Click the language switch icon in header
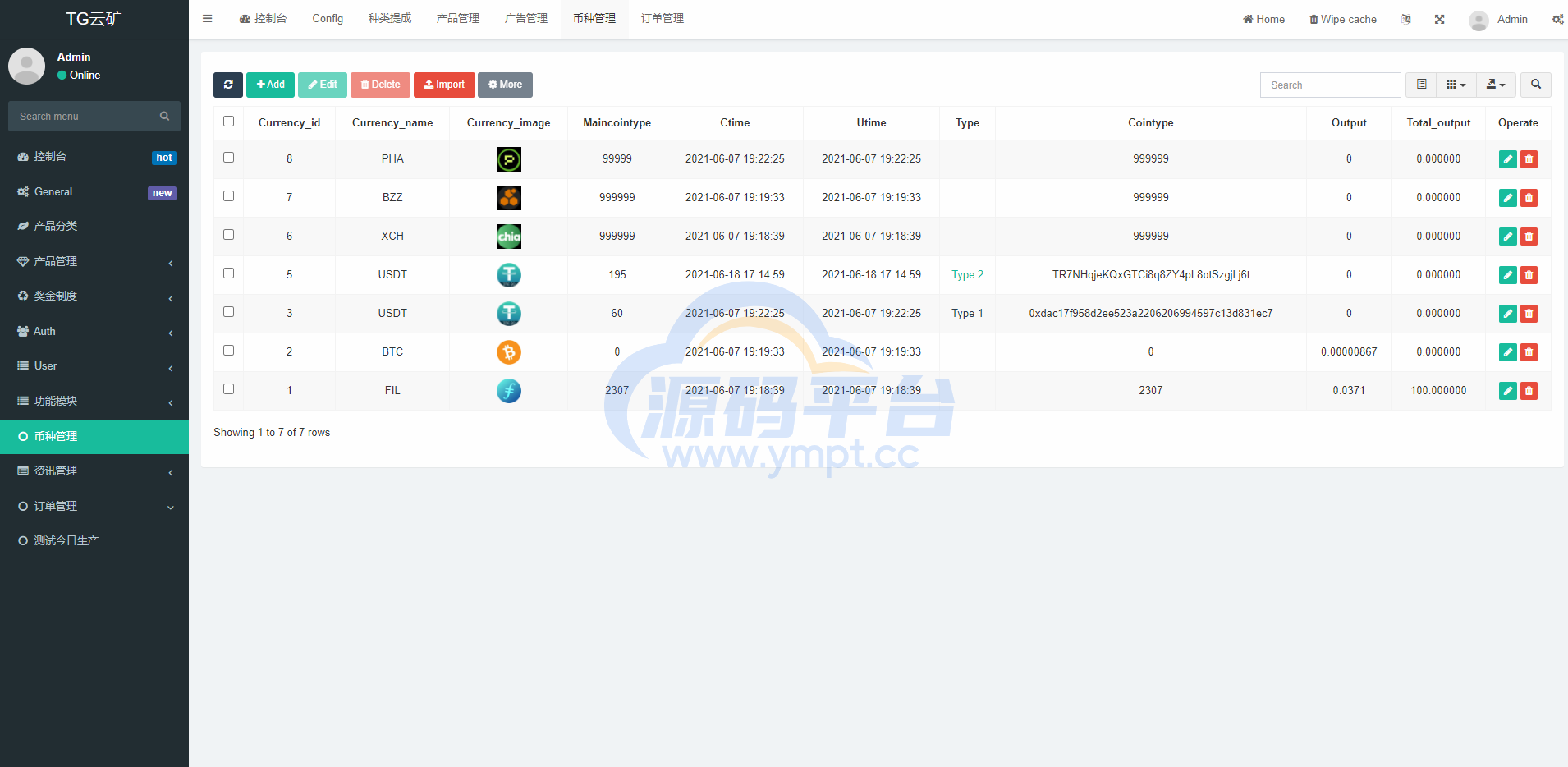Screen dimensions: 1568x767 click(1406, 19)
